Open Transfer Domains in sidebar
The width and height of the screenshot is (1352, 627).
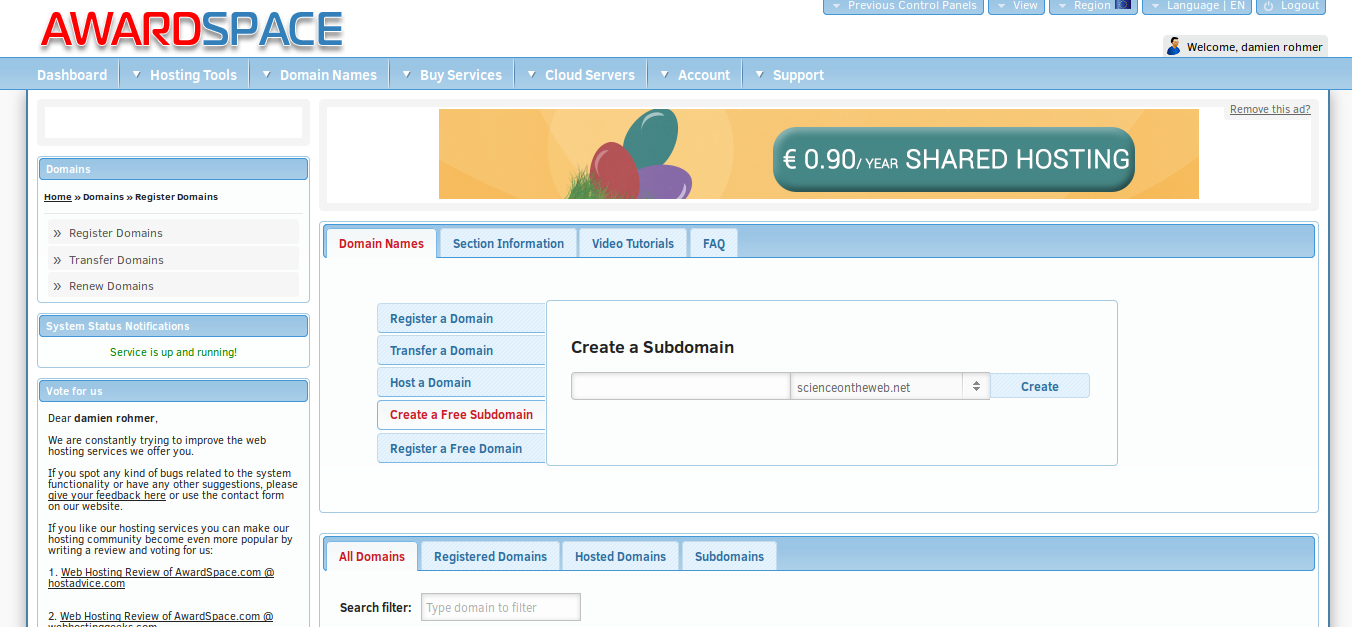point(174,259)
